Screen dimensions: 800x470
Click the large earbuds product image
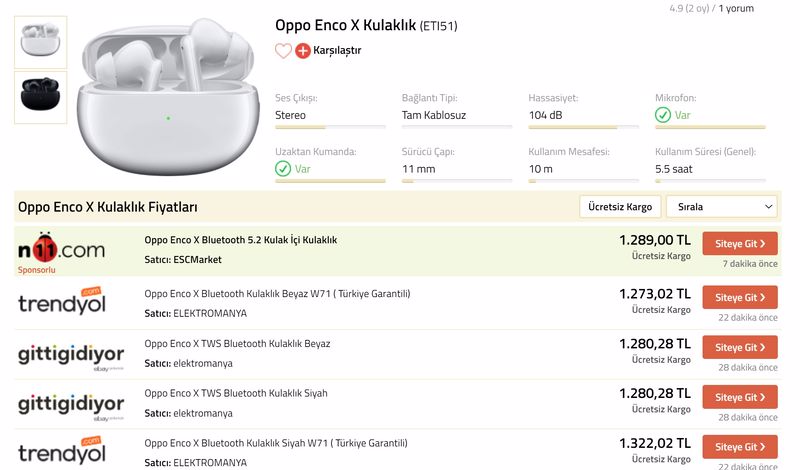click(x=168, y=97)
